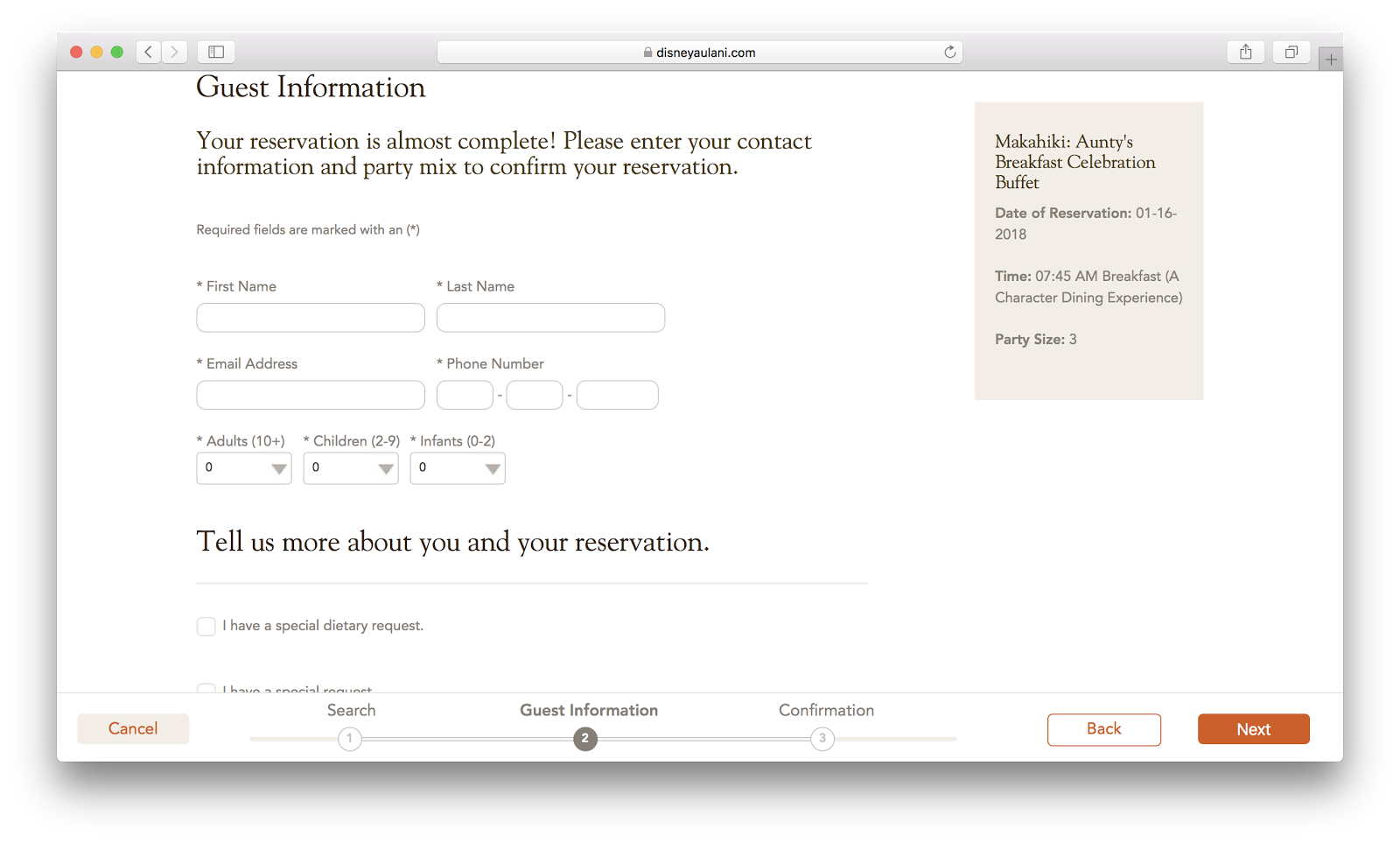Screen dimensions: 1400x843
Task: Click "Required fields are marked" note
Action: (308, 230)
